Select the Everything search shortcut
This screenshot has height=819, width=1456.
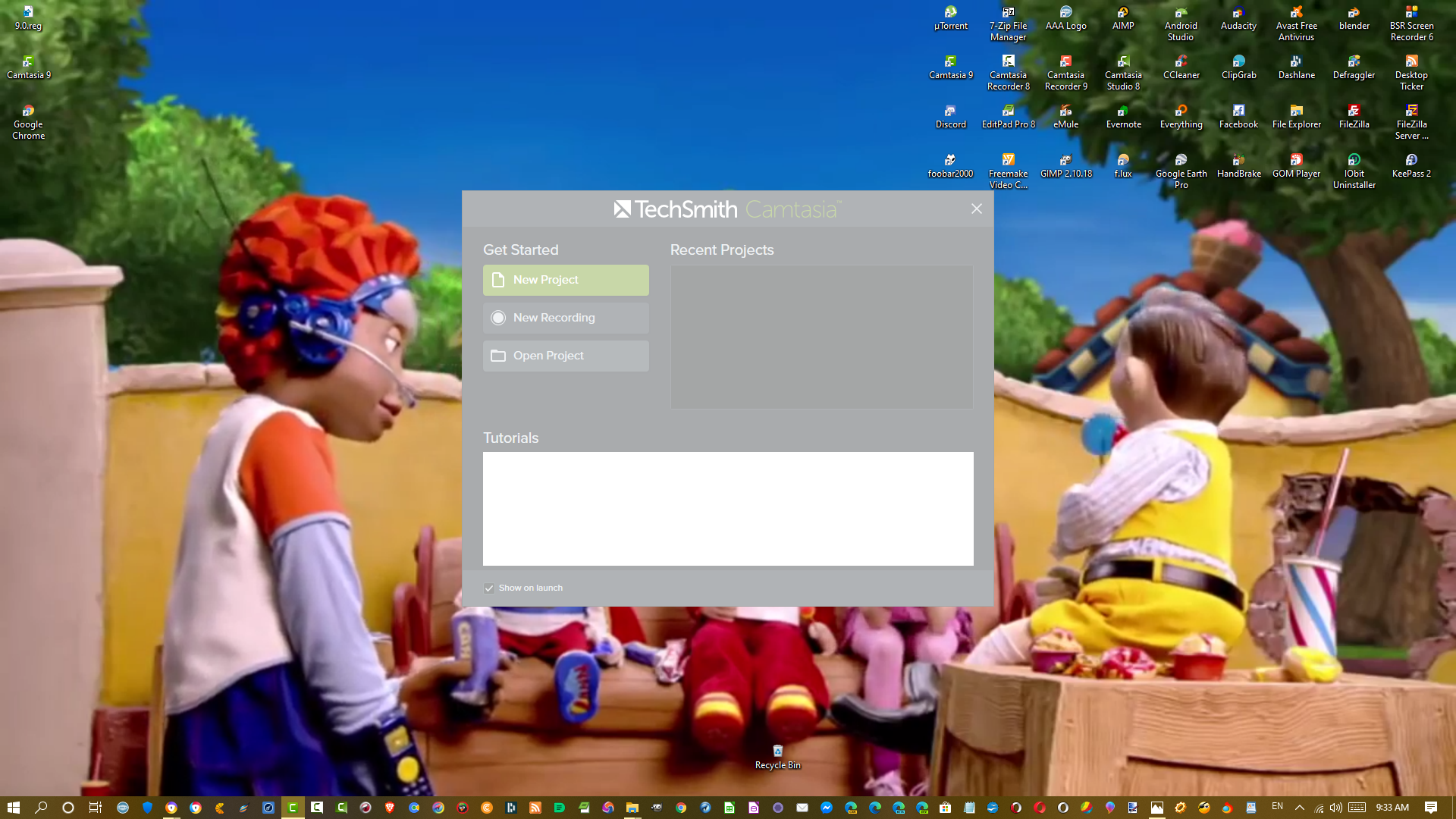pyautogui.click(x=1181, y=117)
